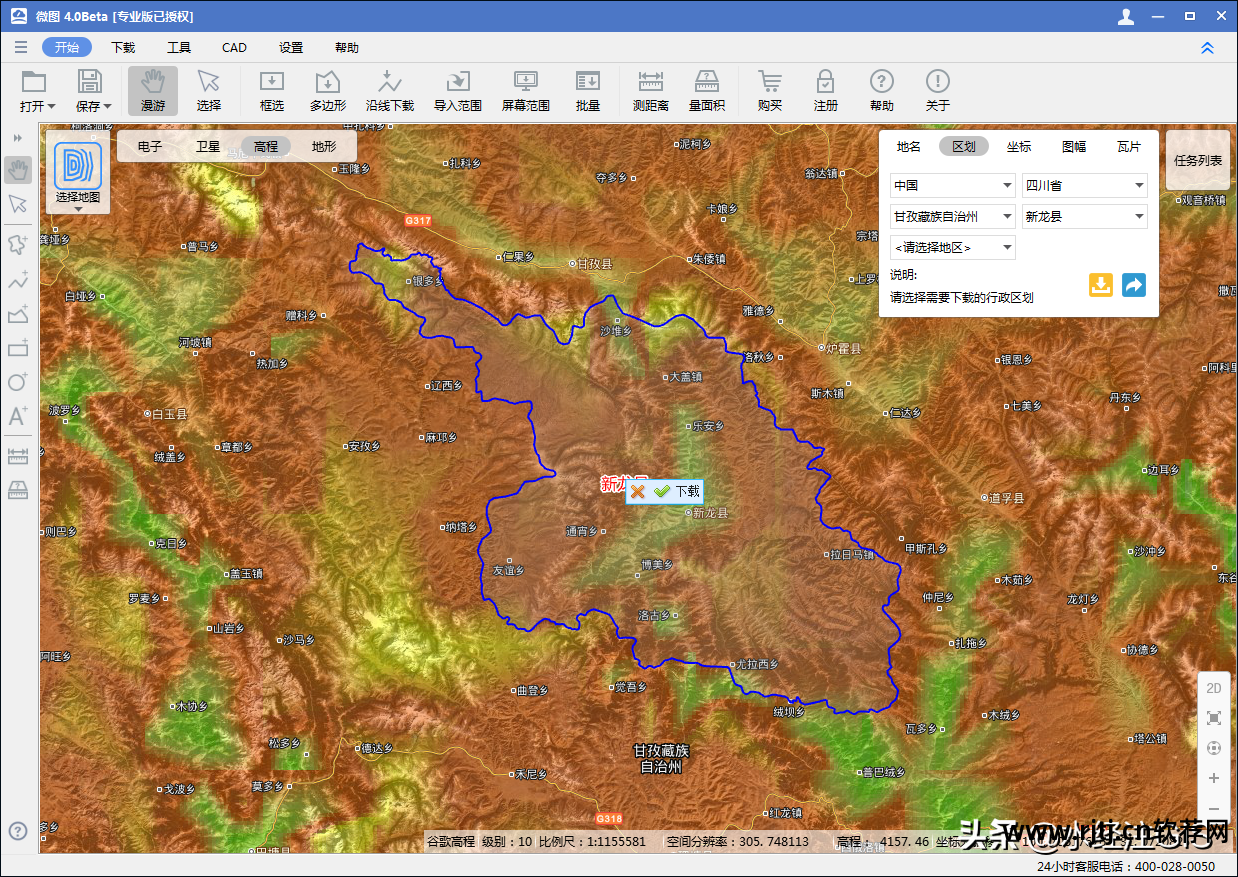The image size is (1238, 877).
Task: Open the 工具 menu
Action: [179, 47]
